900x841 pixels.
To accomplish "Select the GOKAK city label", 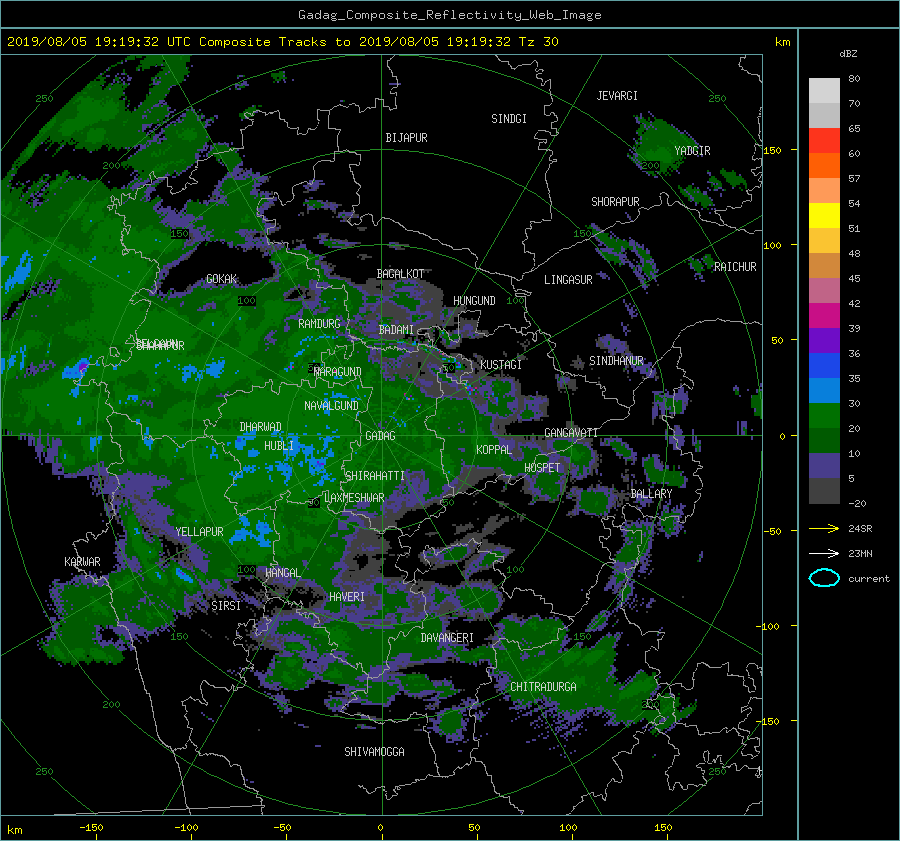I will coord(222,279).
